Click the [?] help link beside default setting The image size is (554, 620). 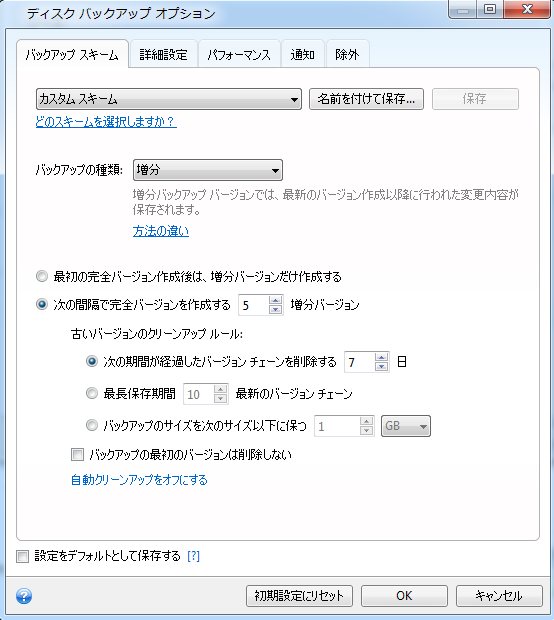click(x=193, y=556)
